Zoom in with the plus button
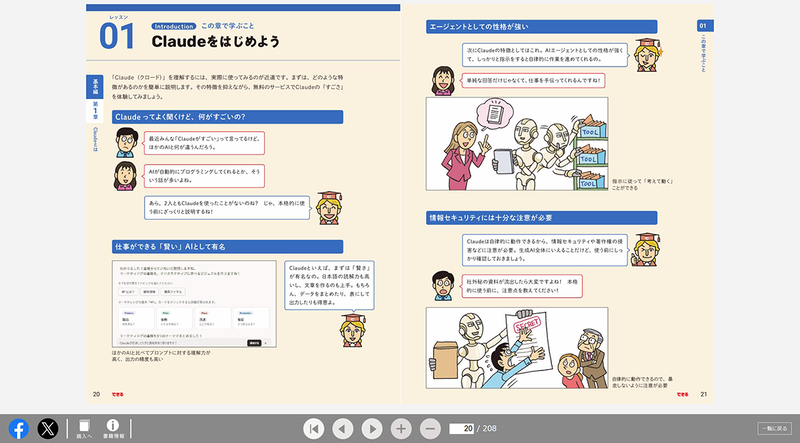This screenshot has width=800, height=443. coord(401,429)
